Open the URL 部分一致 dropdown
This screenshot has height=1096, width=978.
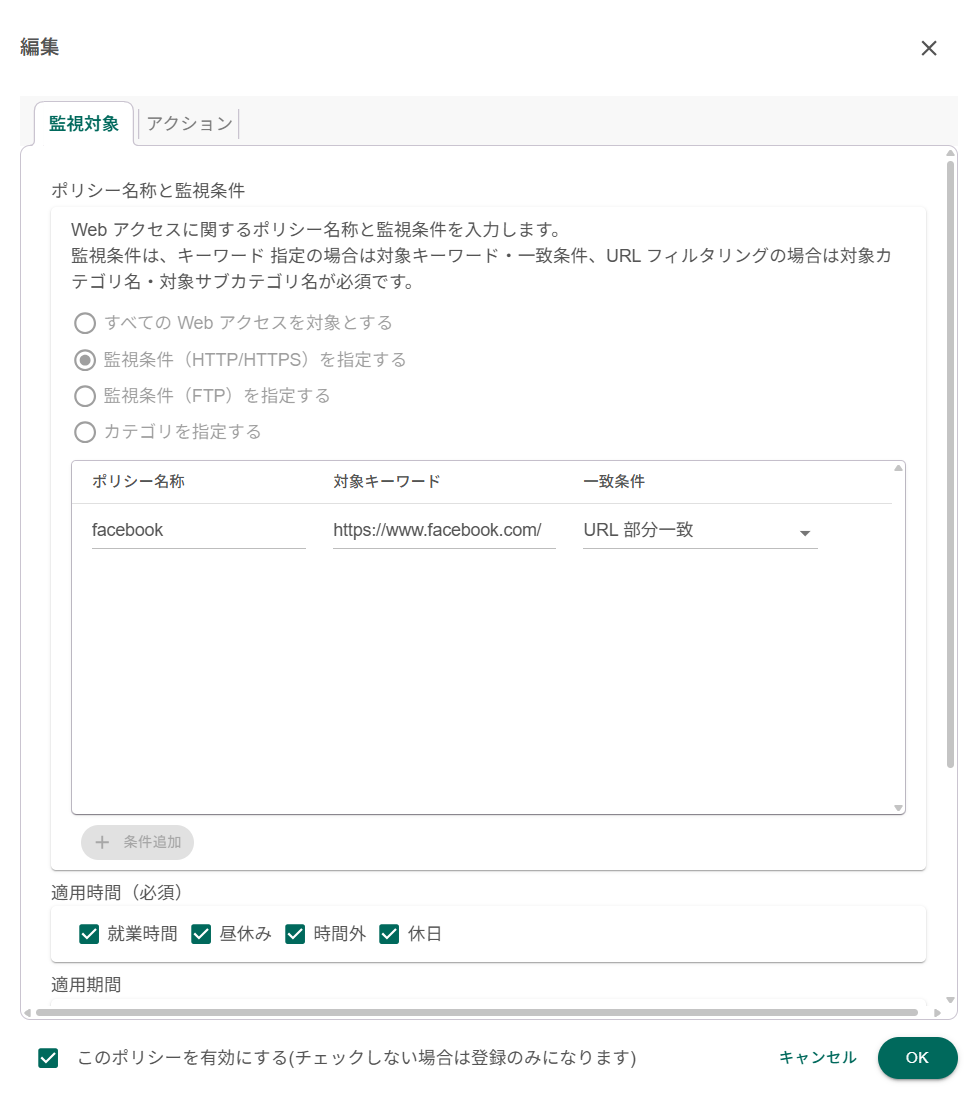coord(700,529)
